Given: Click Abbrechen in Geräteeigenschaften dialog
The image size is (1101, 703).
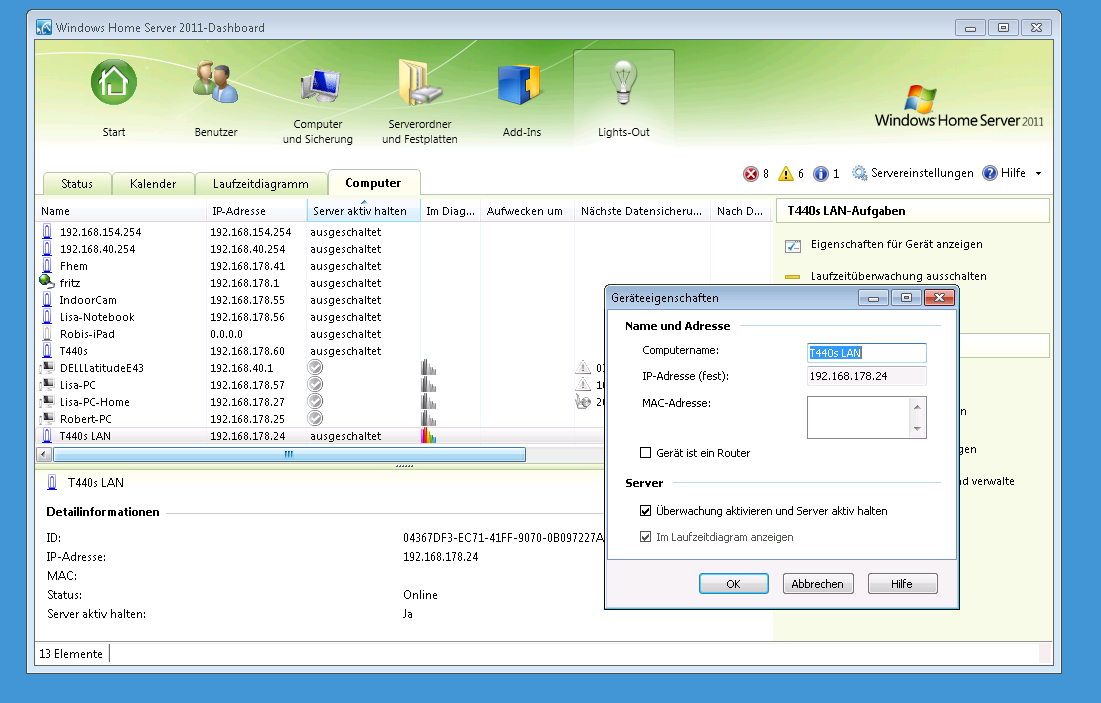Looking at the screenshot, I should point(818,584).
